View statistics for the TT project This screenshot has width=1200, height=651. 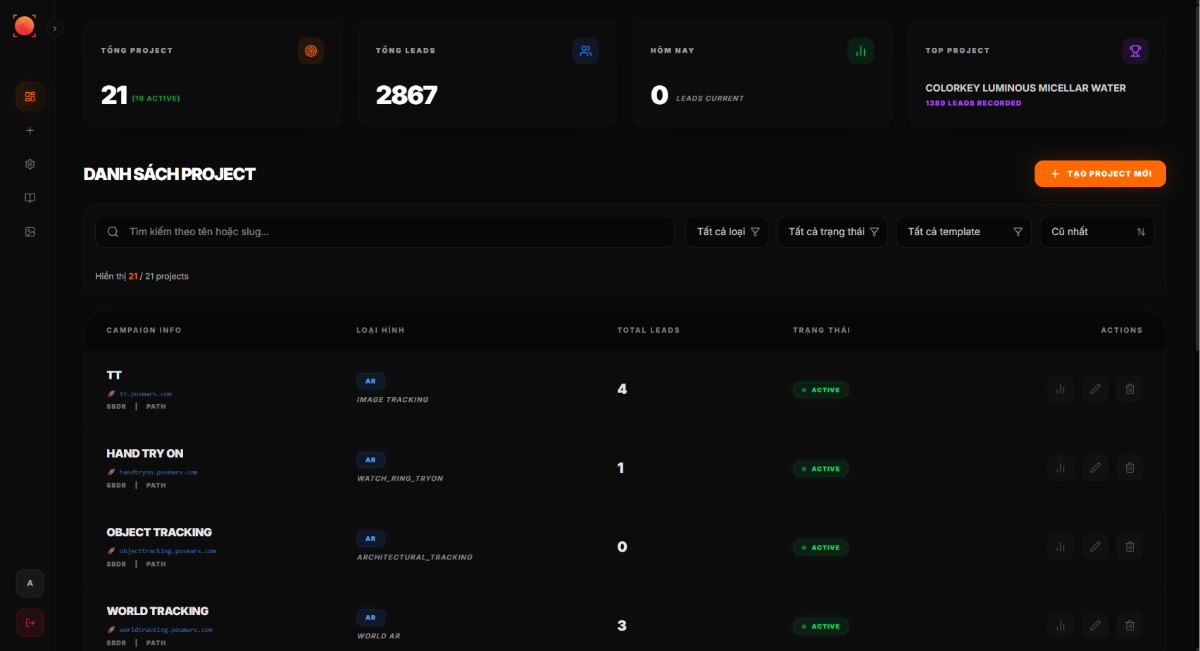pyautogui.click(x=1061, y=389)
